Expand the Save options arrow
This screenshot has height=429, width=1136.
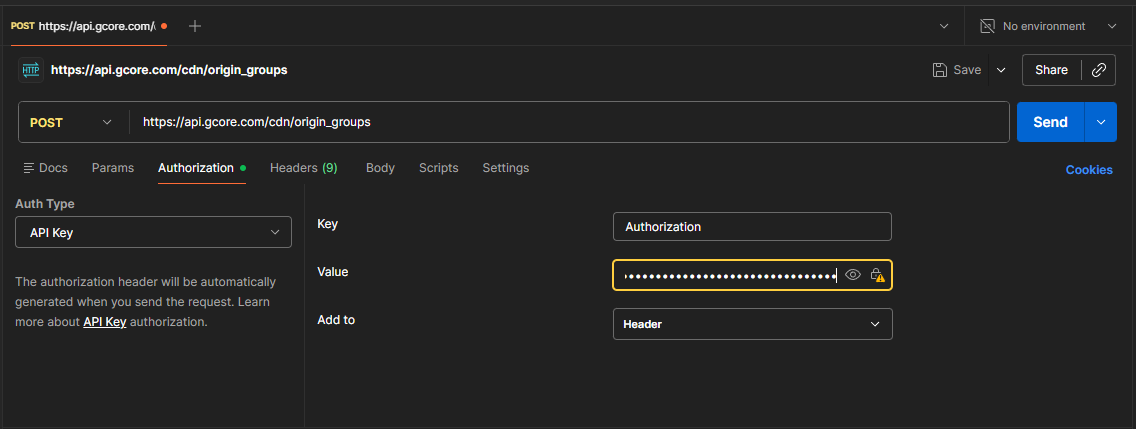pyautogui.click(x=1001, y=70)
